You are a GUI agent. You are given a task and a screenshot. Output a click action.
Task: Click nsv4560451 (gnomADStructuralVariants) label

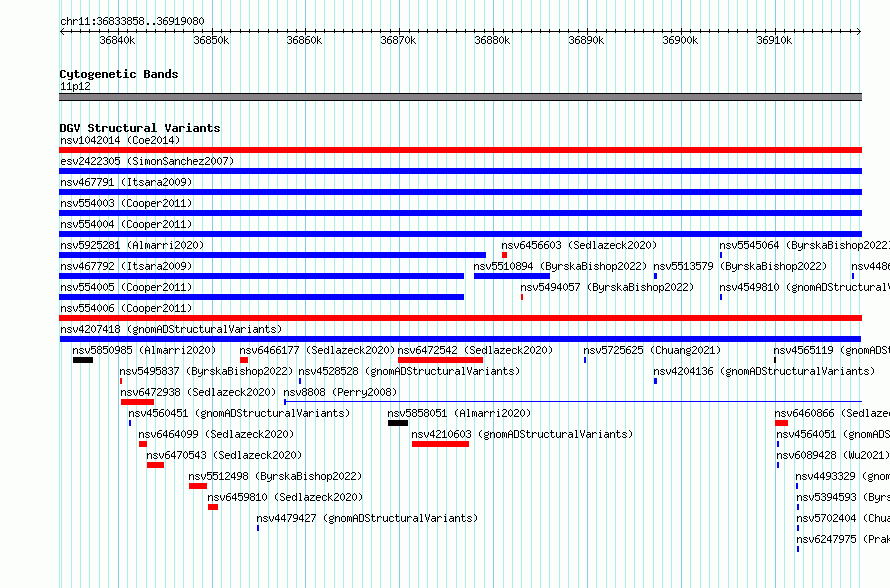(x=239, y=413)
